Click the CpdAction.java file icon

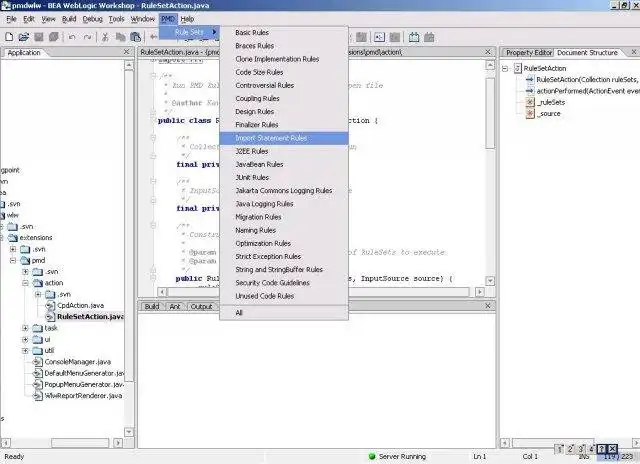pos(50,306)
